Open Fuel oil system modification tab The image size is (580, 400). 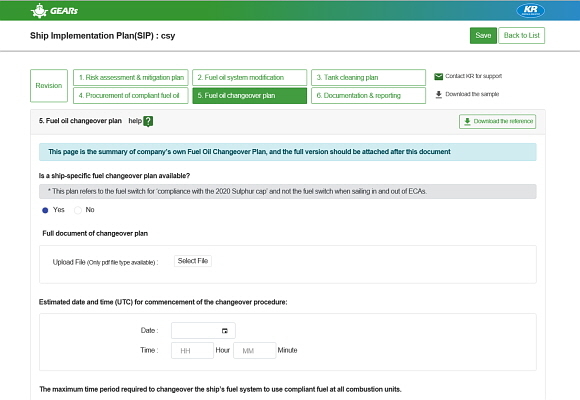[x=250, y=78]
